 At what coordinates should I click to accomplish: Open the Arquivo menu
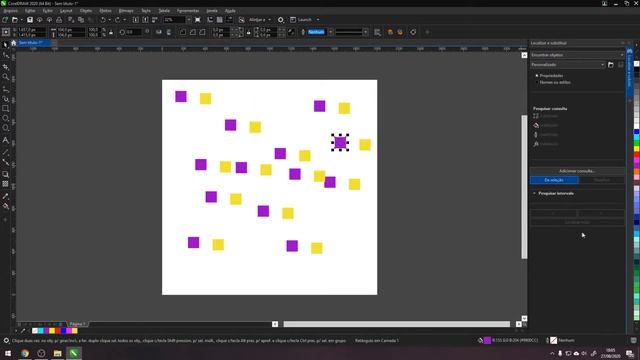pos(10,11)
